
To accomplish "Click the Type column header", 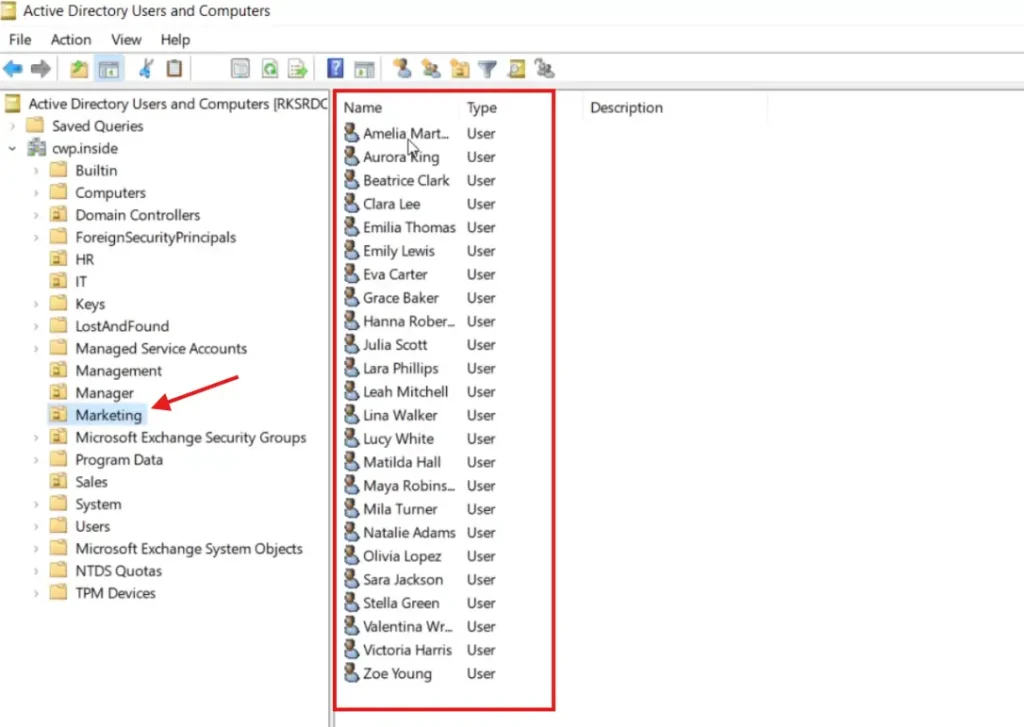I will [x=481, y=108].
